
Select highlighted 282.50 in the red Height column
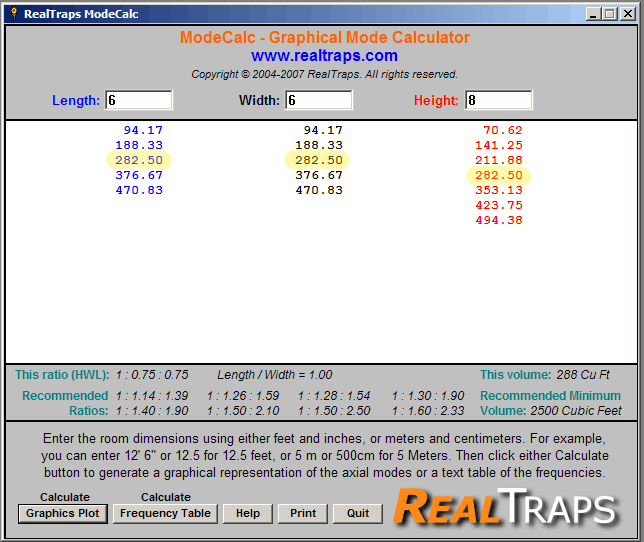tap(499, 175)
